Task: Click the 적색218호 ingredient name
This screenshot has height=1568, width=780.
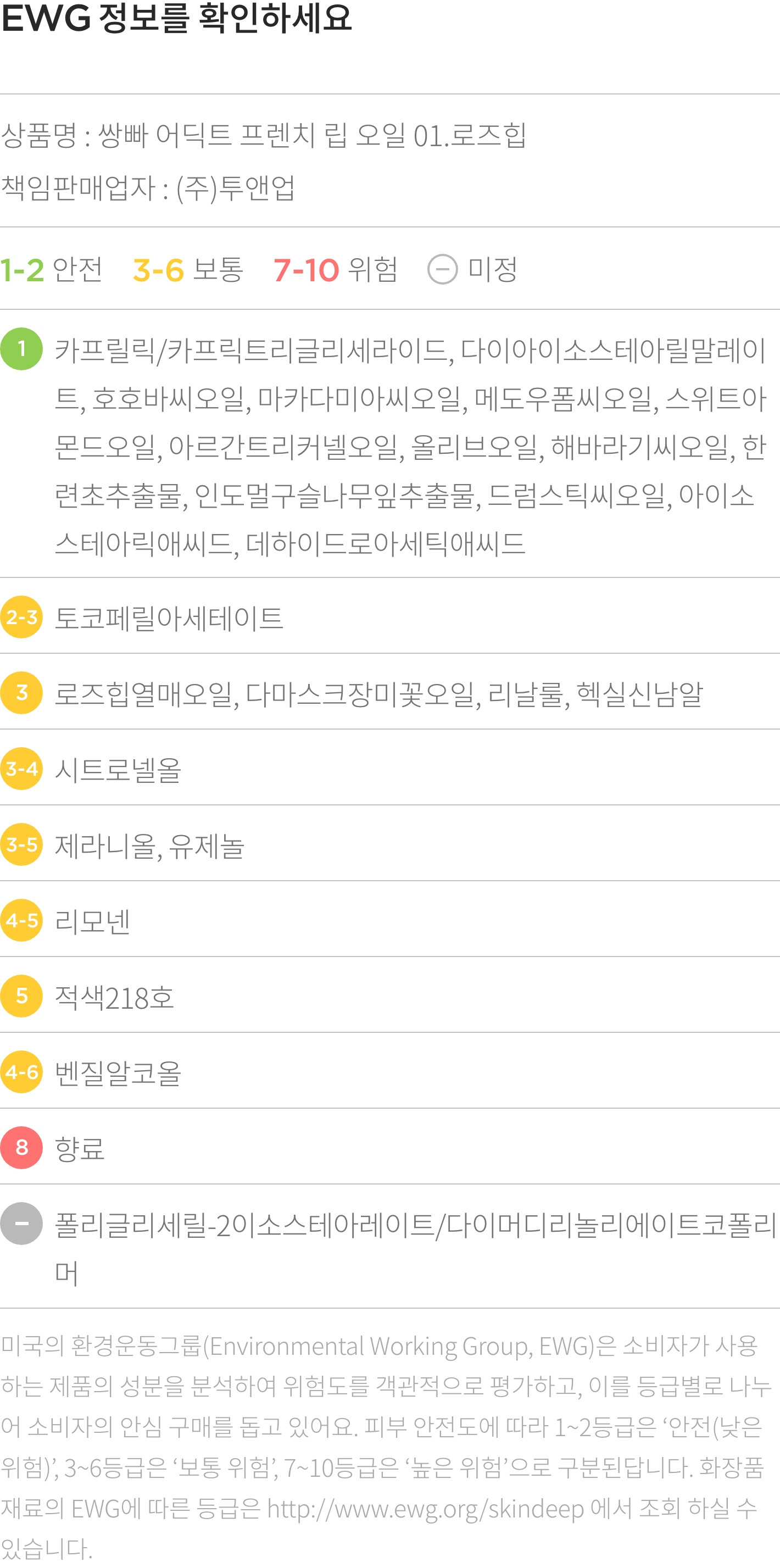Action: pyautogui.click(x=114, y=997)
